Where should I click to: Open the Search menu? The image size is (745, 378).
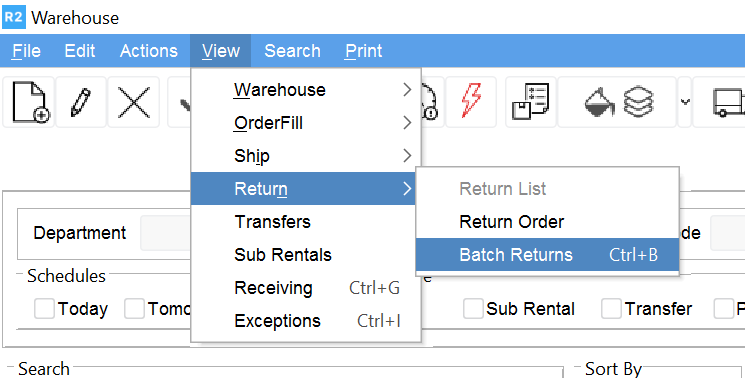tap(292, 51)
